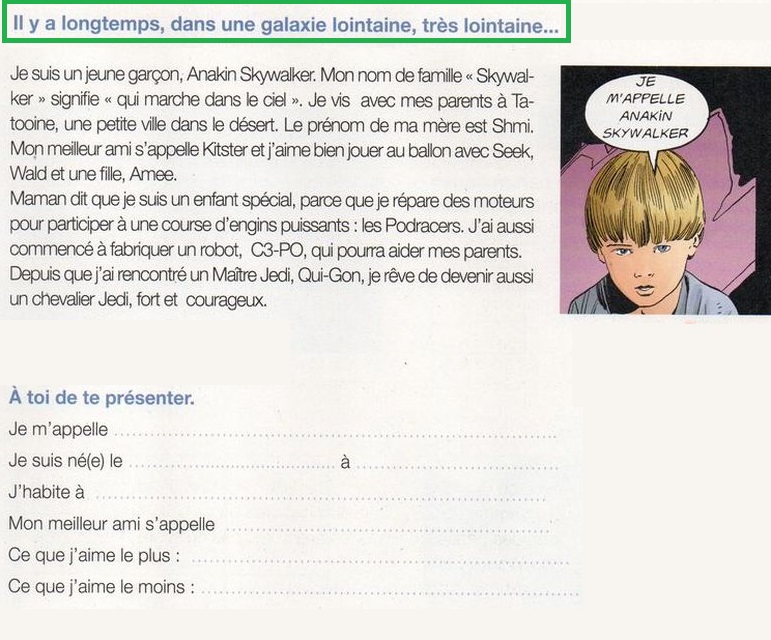The width and height of the screenshot is (771, 640).
Task: Click the Anakin Skywalker comic image
Action: [x=665, y=190]
